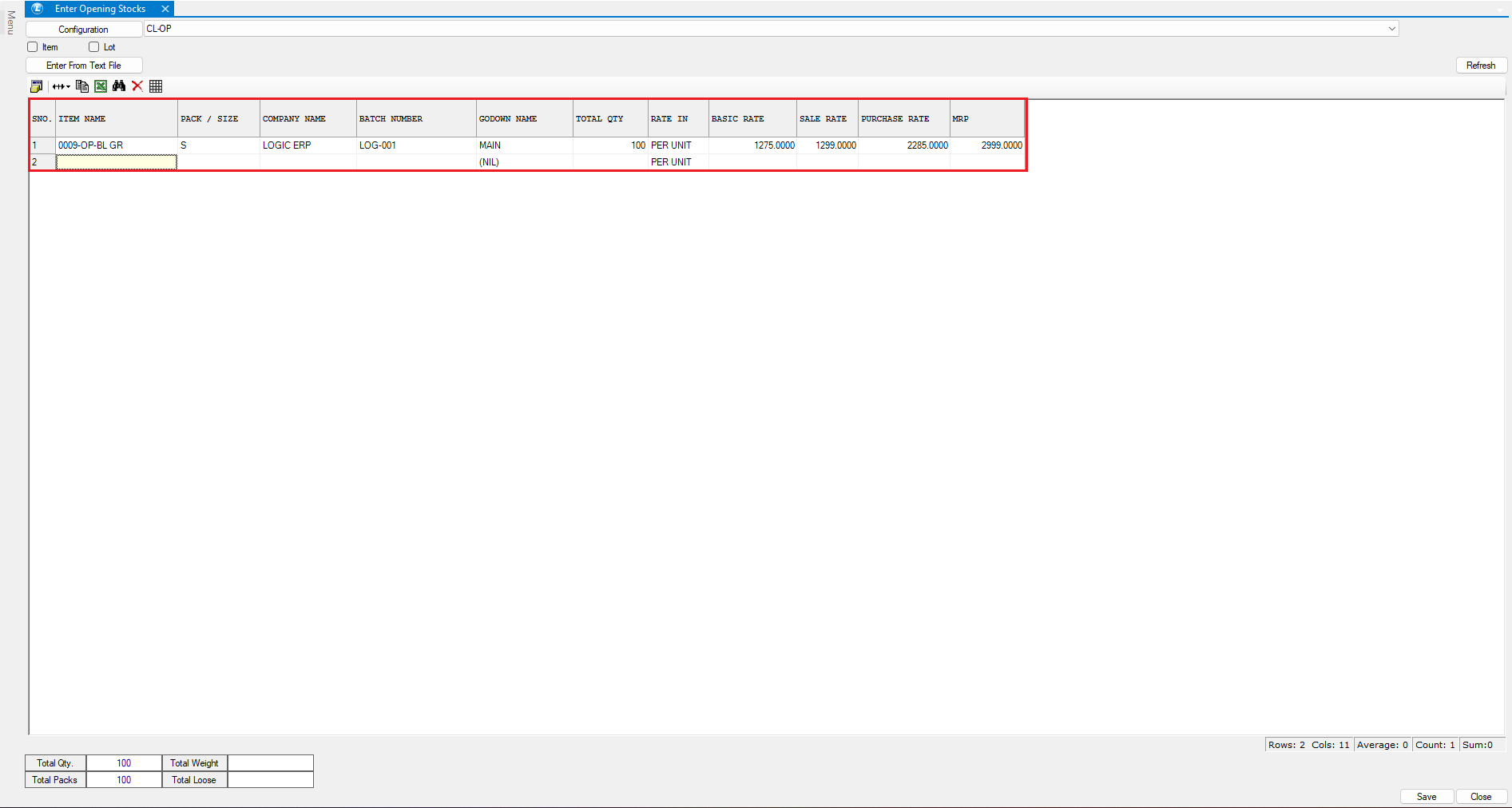Click the Enter From Text File button

click(84, 66)
